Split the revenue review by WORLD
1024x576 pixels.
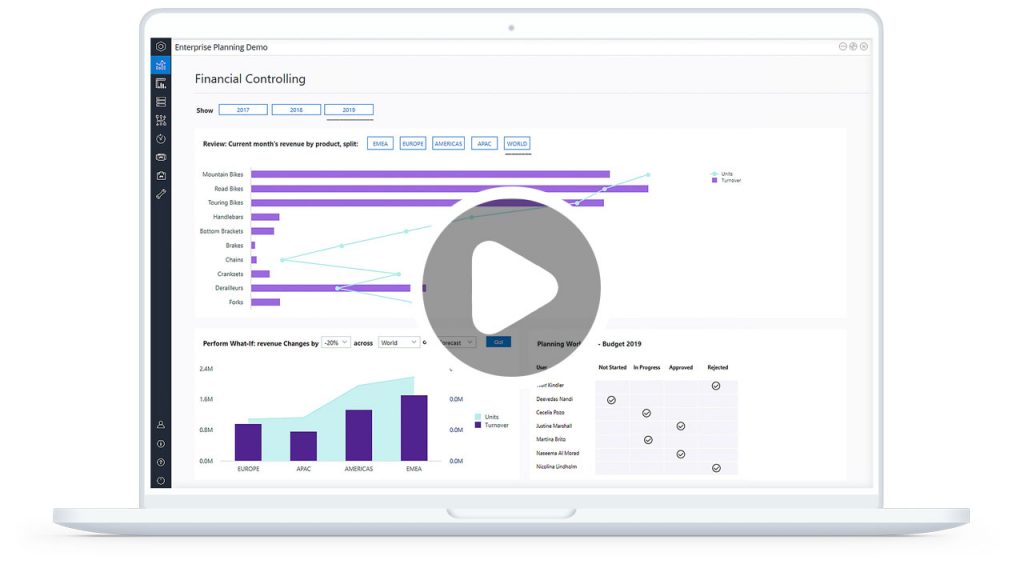coord(517,144)
